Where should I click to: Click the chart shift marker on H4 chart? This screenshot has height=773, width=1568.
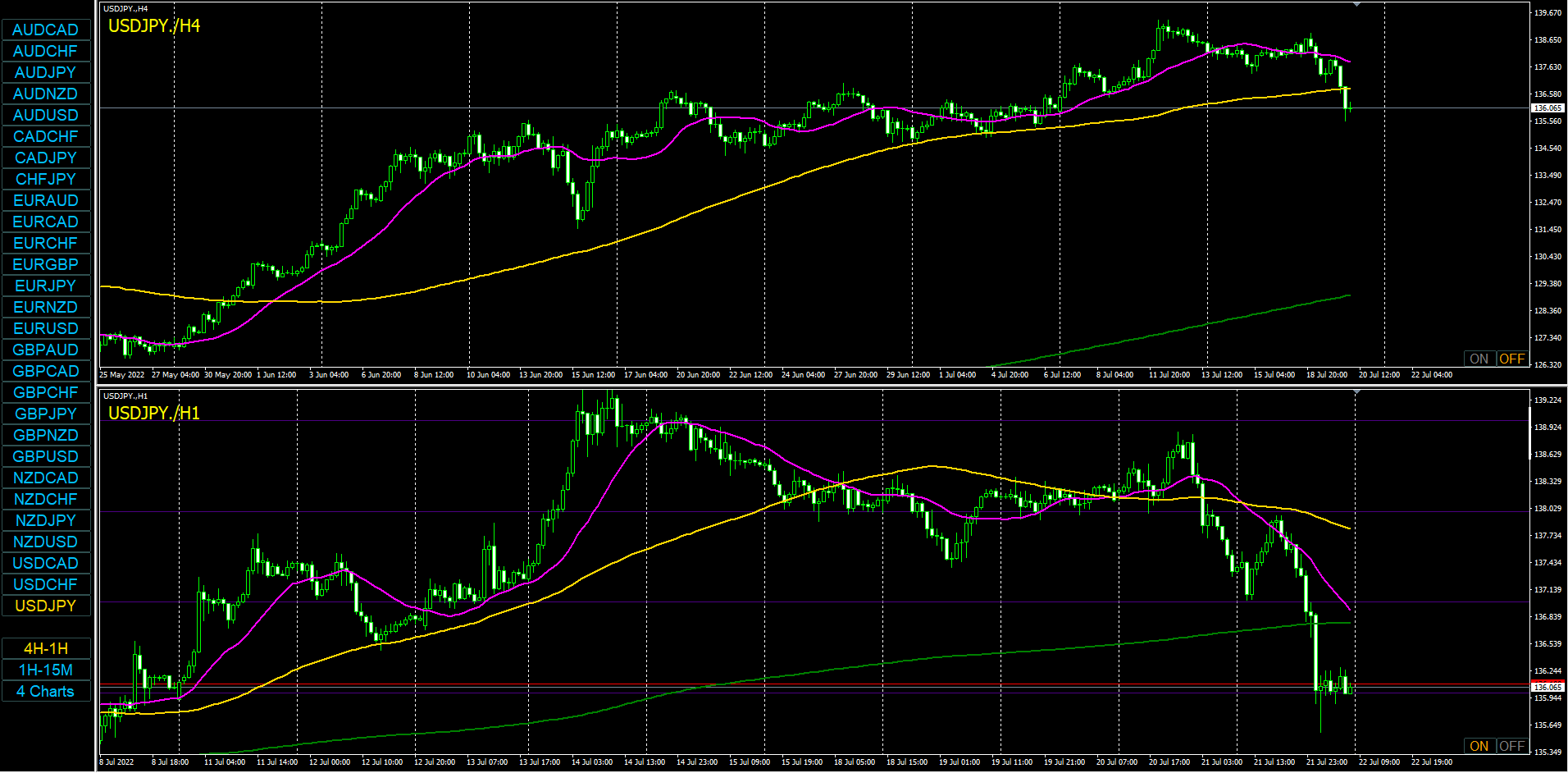[1357, 5]
